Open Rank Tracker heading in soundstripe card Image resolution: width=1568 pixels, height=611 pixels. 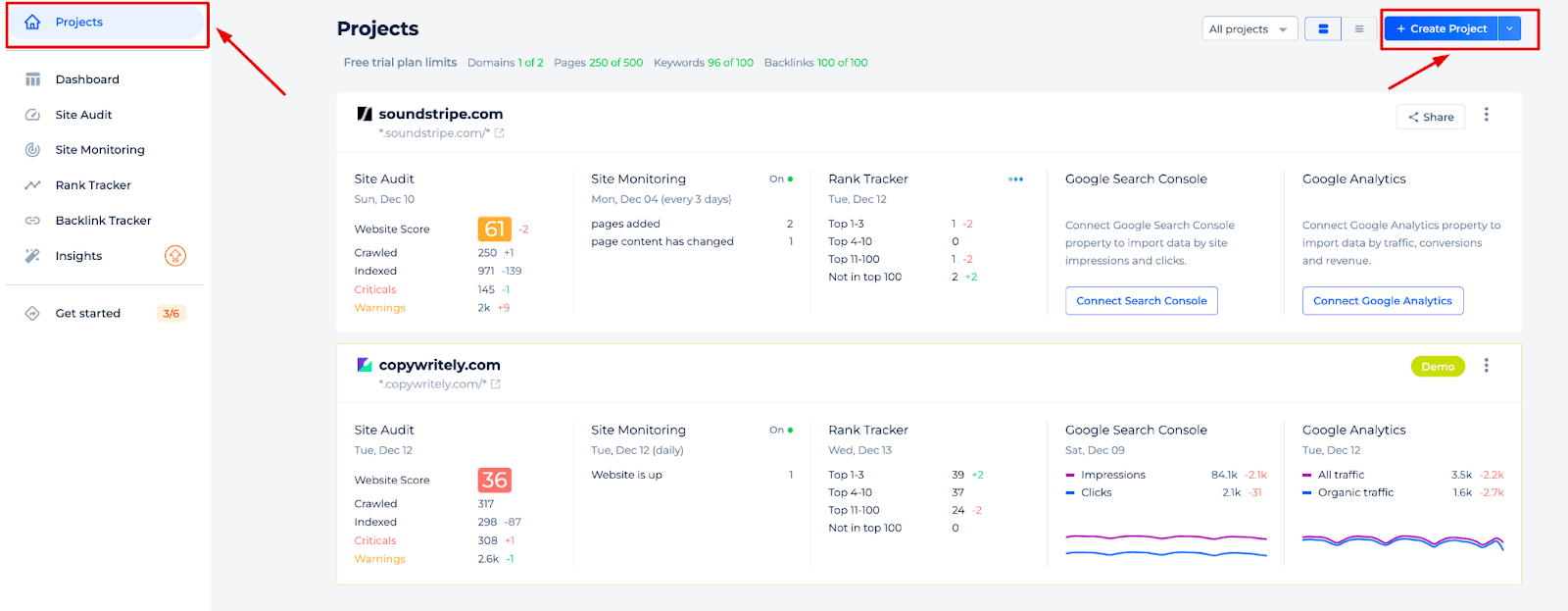pos(868,179)
